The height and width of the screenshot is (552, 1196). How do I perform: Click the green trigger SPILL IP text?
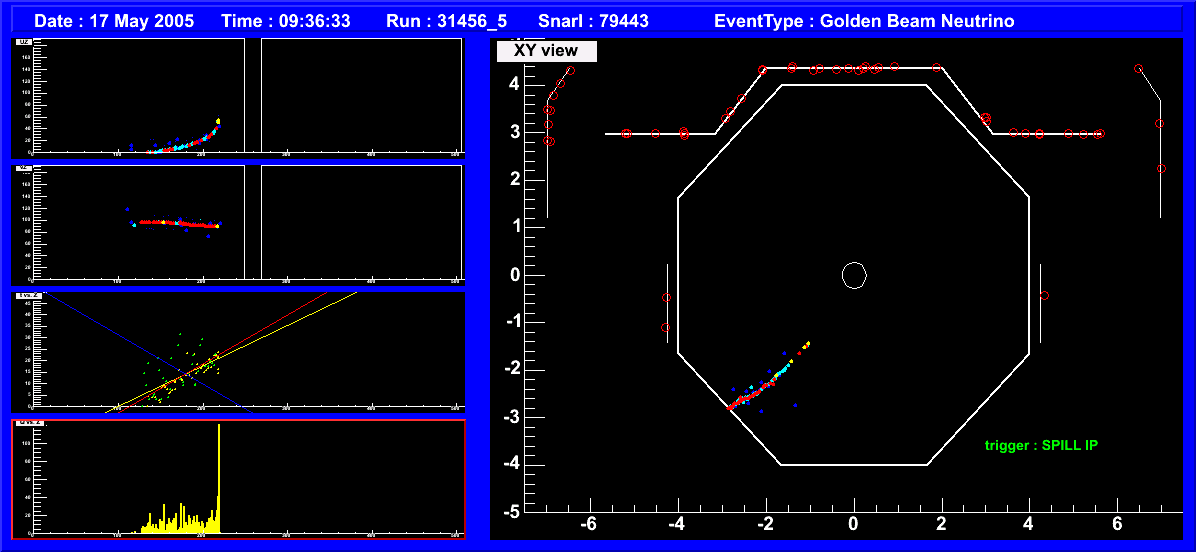tap(1040, 445)
